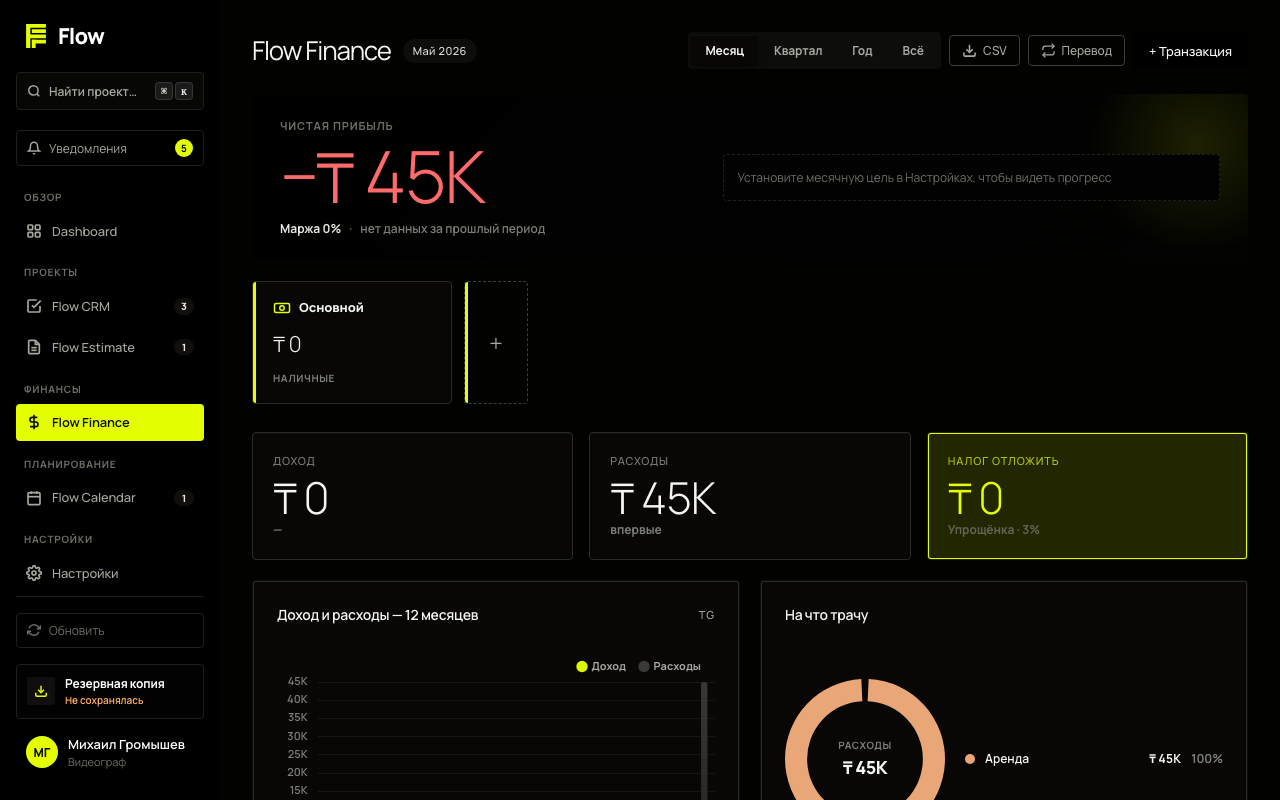The image size is (1280, 800).
Task: Click the Flow Finance page title
Action: coord(322,51)
